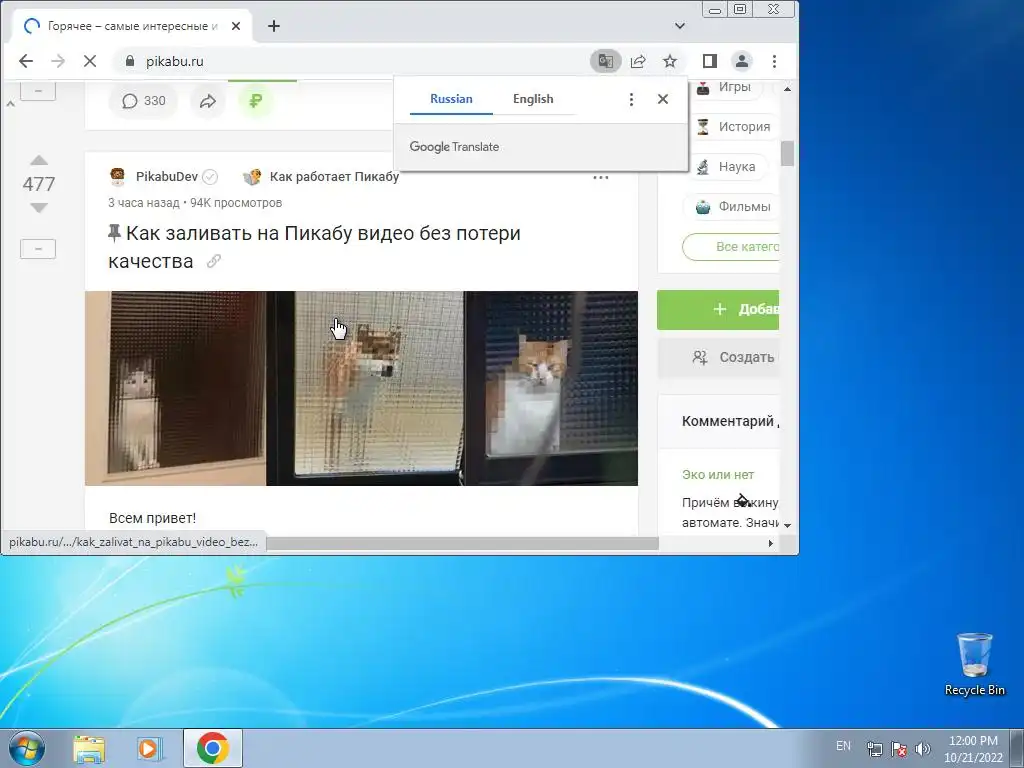Open Как работает Пикабу community link

[334, 177]
